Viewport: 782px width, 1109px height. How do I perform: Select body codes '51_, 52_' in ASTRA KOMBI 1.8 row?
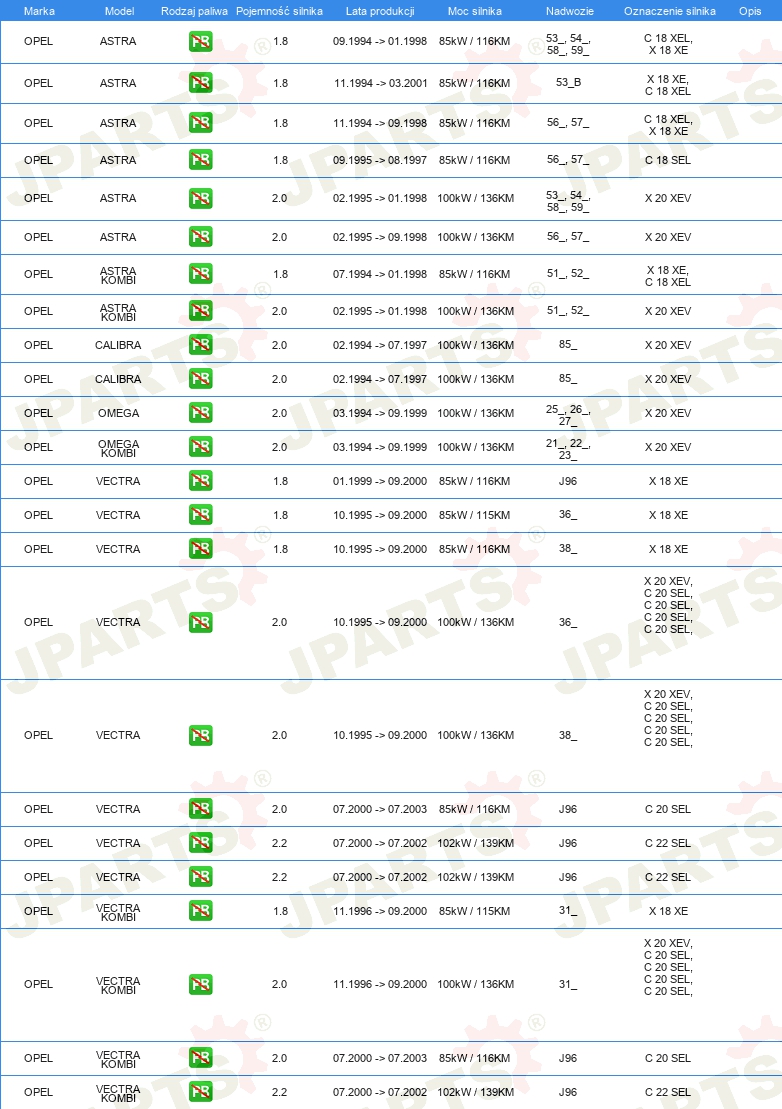click(x=568, y=273)
